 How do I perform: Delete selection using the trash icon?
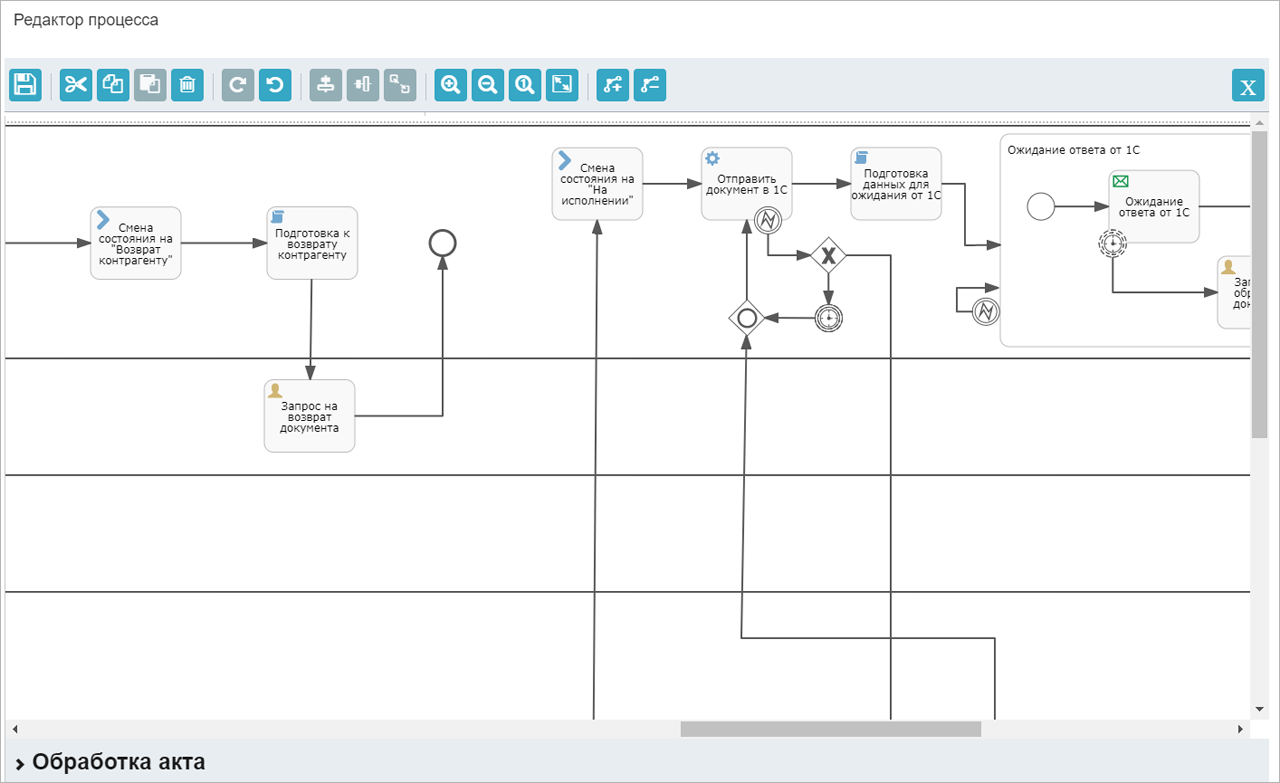tap(187, 85)
